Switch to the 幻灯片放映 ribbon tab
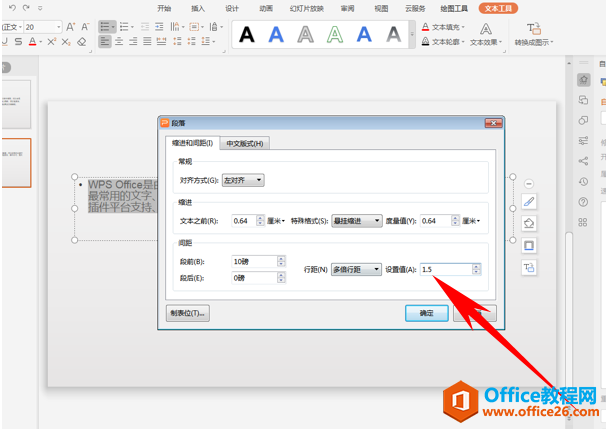Image resolution: width=606 pixels, height=429 pixels. point(306,9)
